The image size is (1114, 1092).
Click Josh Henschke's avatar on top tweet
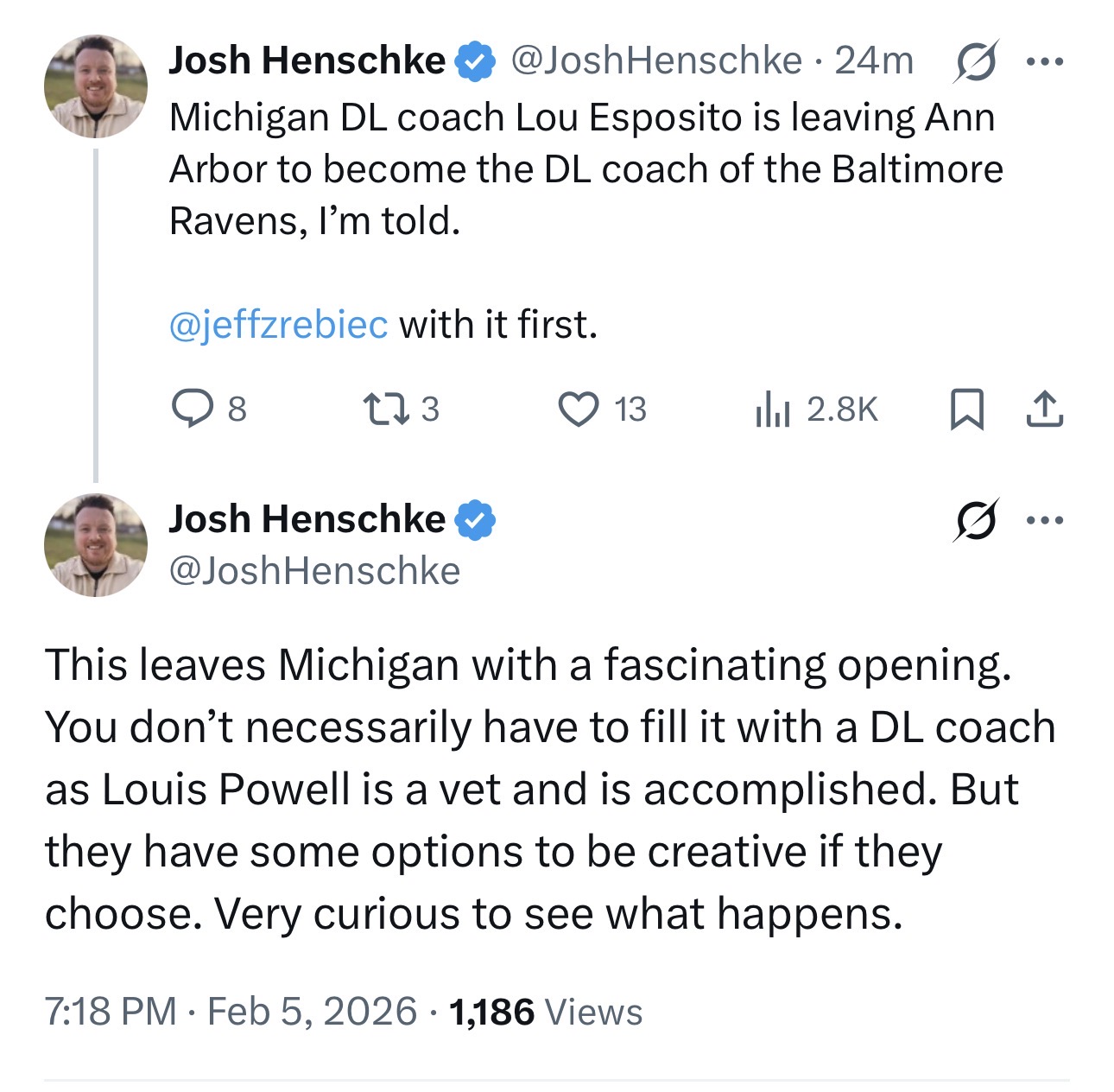coord(95,86)
